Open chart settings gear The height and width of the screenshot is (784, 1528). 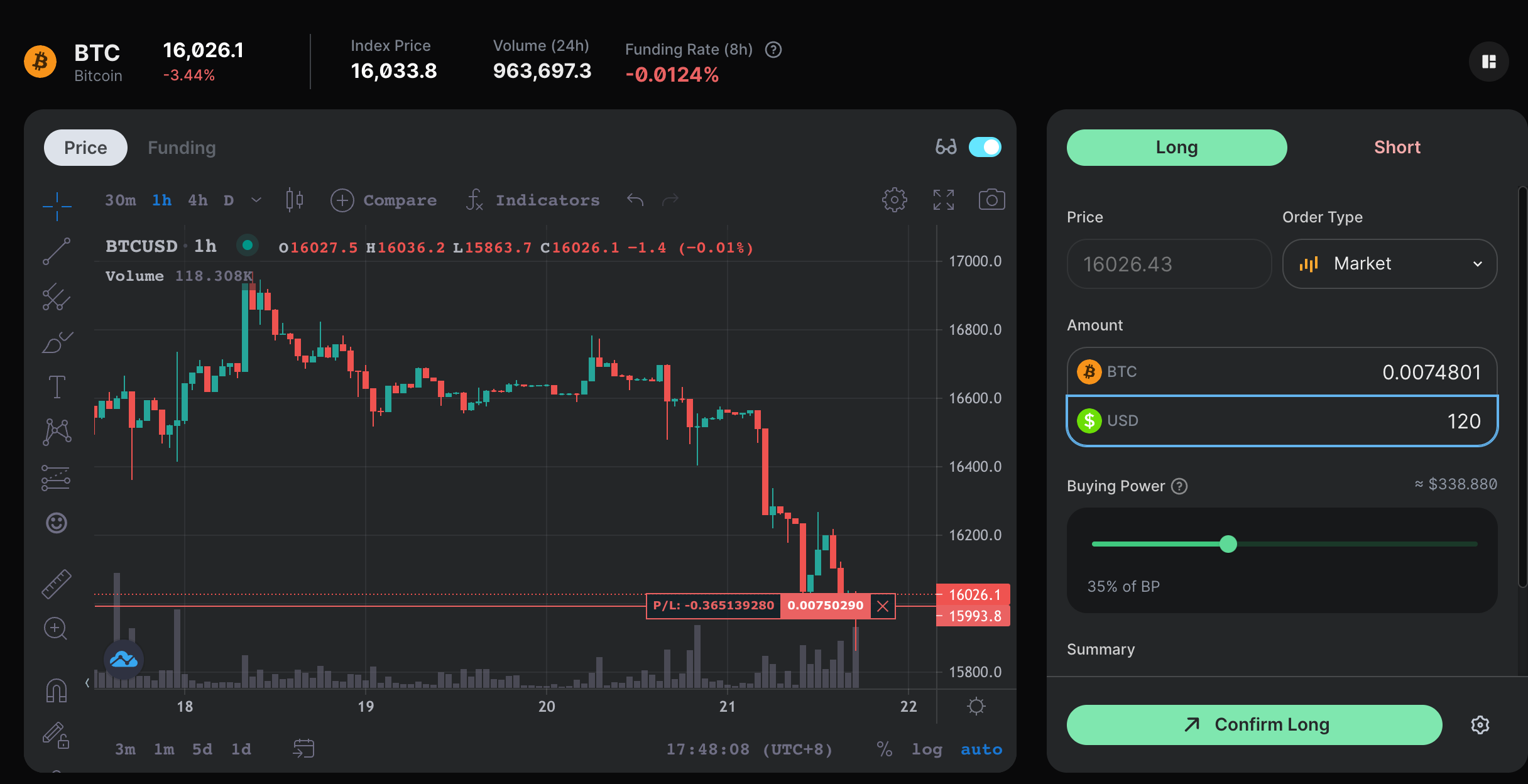894,200
